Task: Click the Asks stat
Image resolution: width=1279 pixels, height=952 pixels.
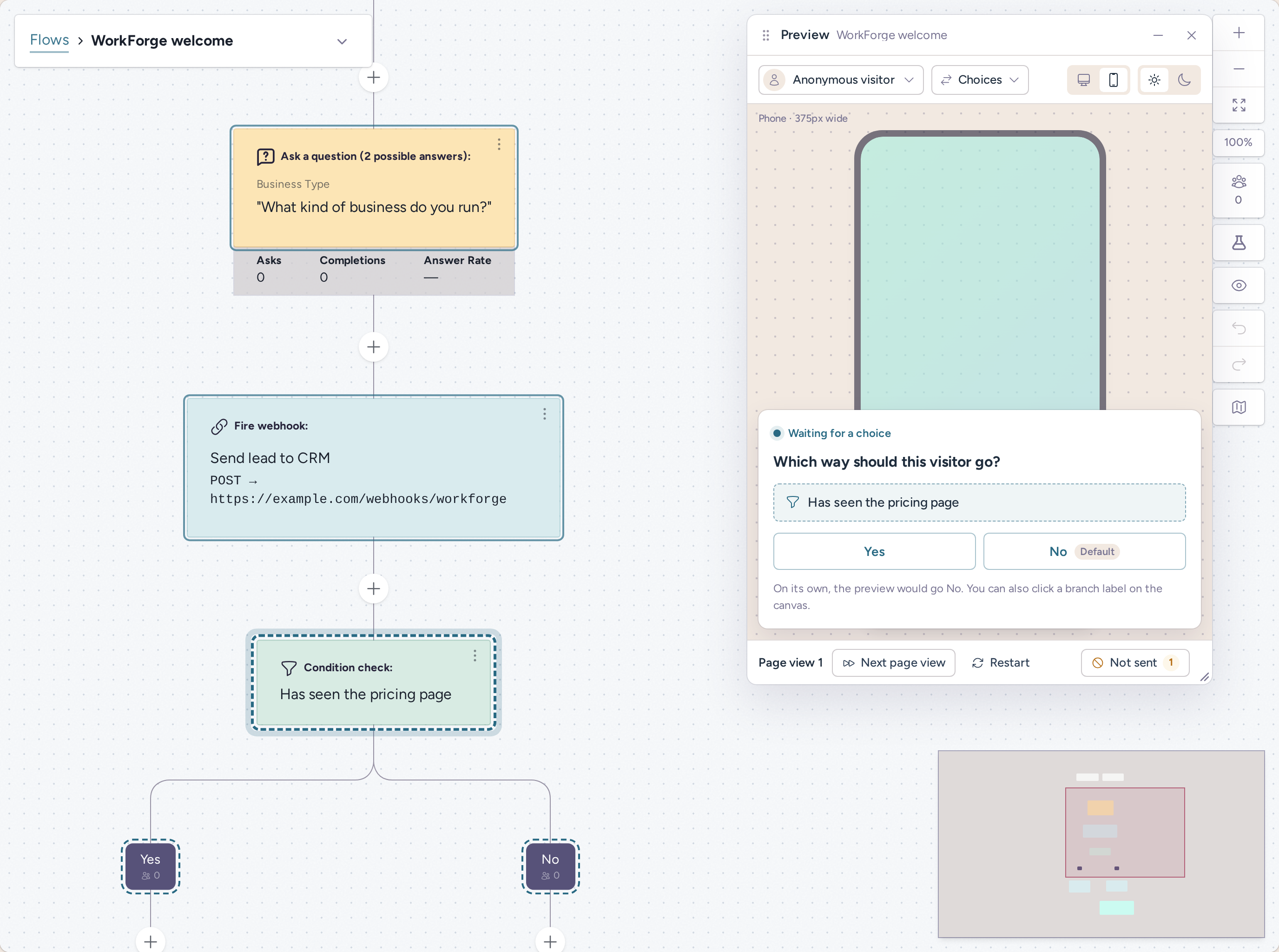Action: pyautogui.click(x=269, y=269)
